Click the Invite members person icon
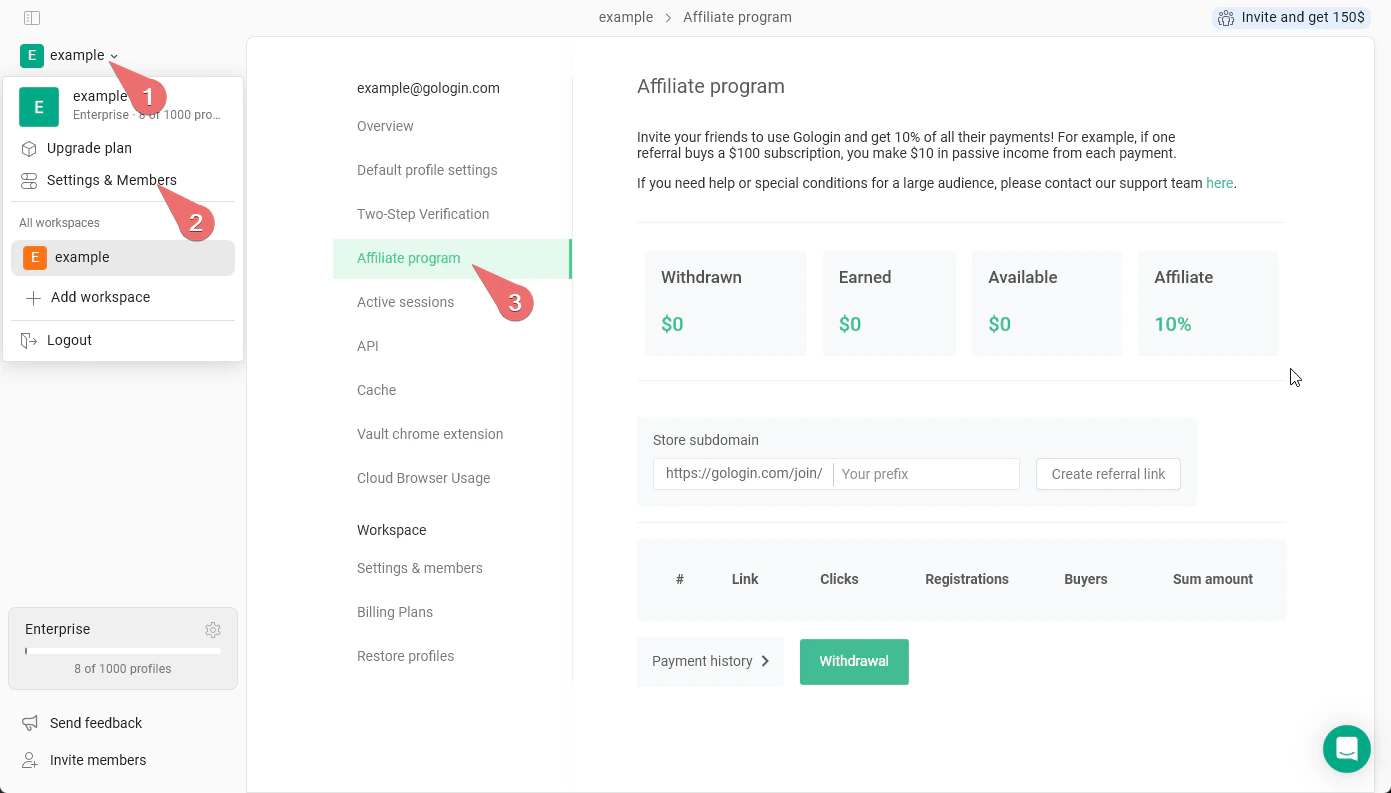 pos(28,760)
